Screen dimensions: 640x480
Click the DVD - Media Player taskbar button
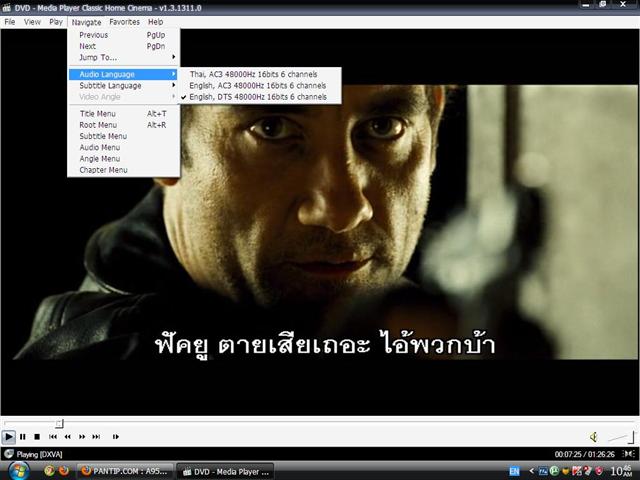click(225, 472)
